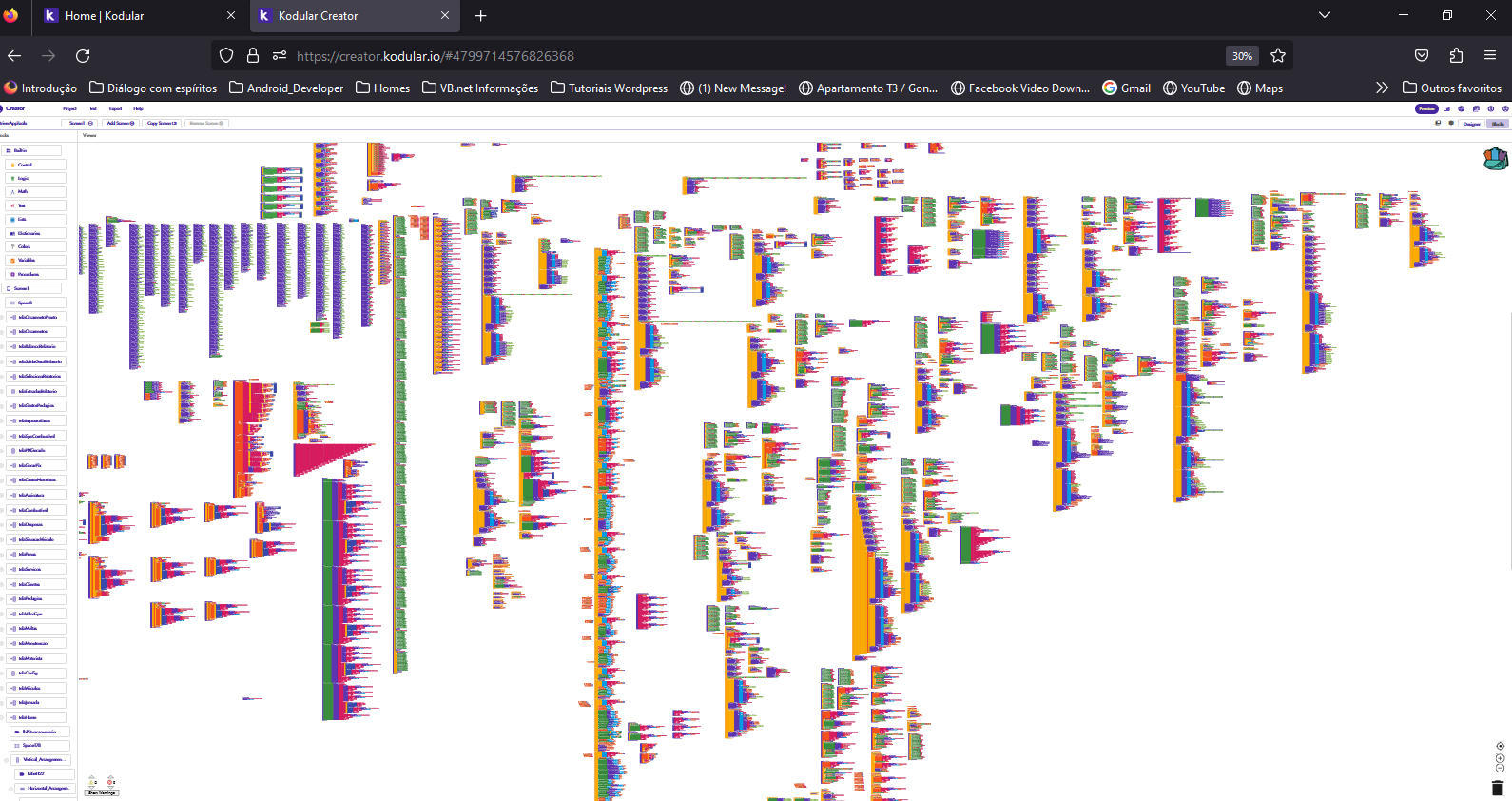Switch to Designer view
This screenshot has height=801, width=1512.
tap(1471, 124)
